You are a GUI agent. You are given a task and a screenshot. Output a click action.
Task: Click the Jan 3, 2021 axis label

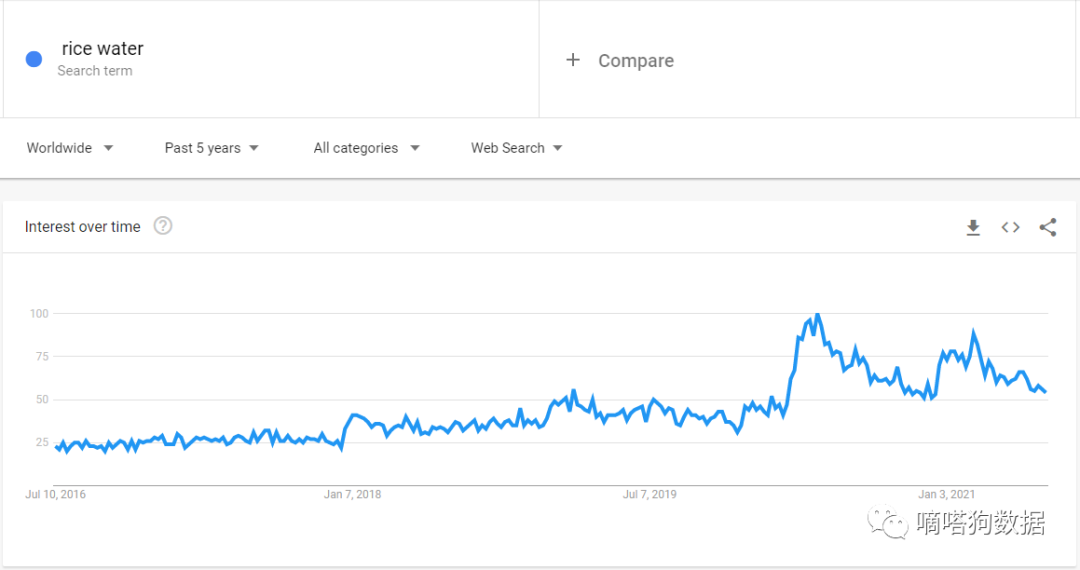(x=947, y=494)
